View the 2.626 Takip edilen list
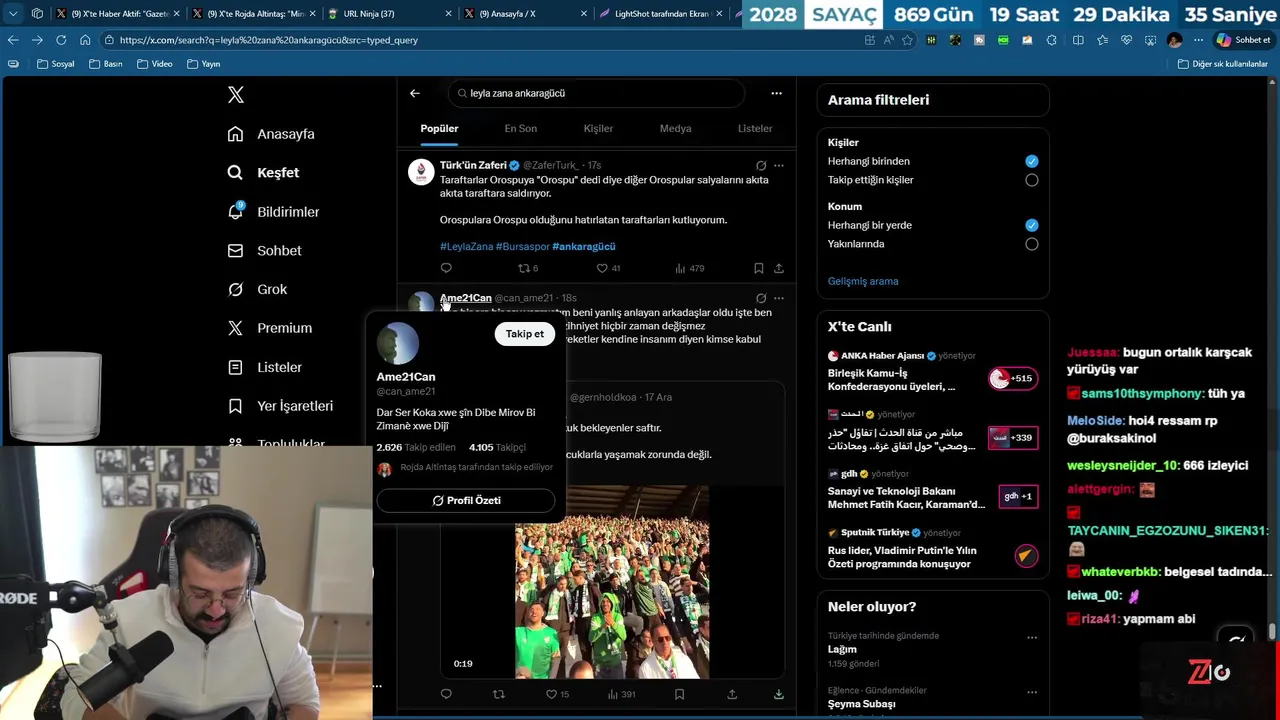1280x720 pixels. click(416, 448)
